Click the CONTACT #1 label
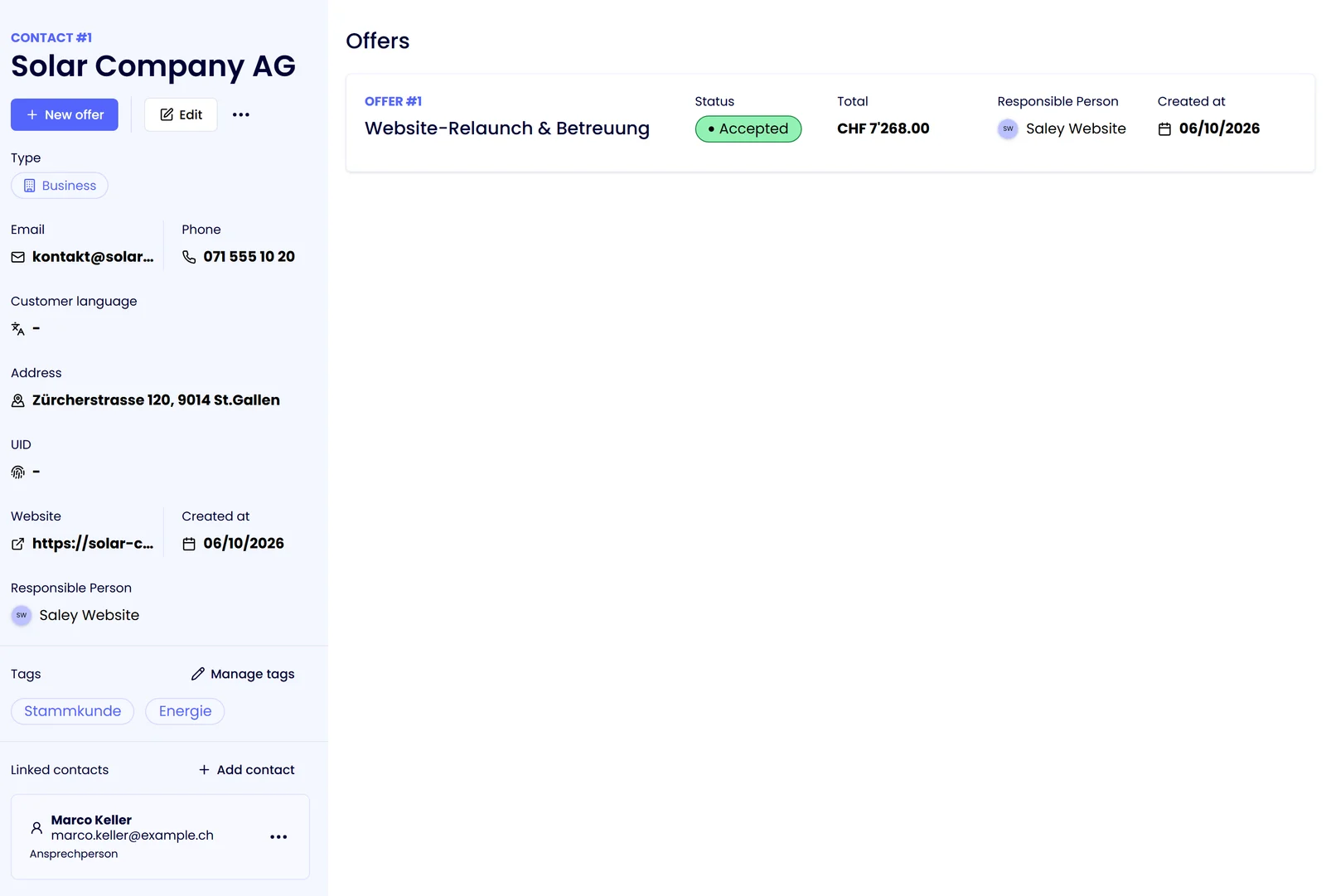The image size is (1326, 896). coord(51,38)
